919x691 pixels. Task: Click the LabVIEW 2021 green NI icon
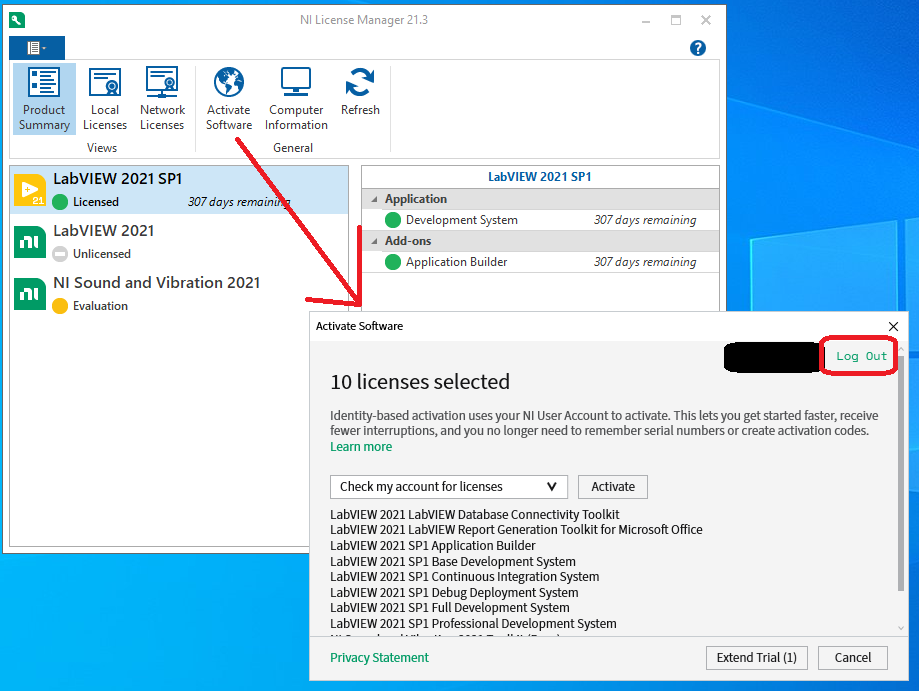[30, 242]
